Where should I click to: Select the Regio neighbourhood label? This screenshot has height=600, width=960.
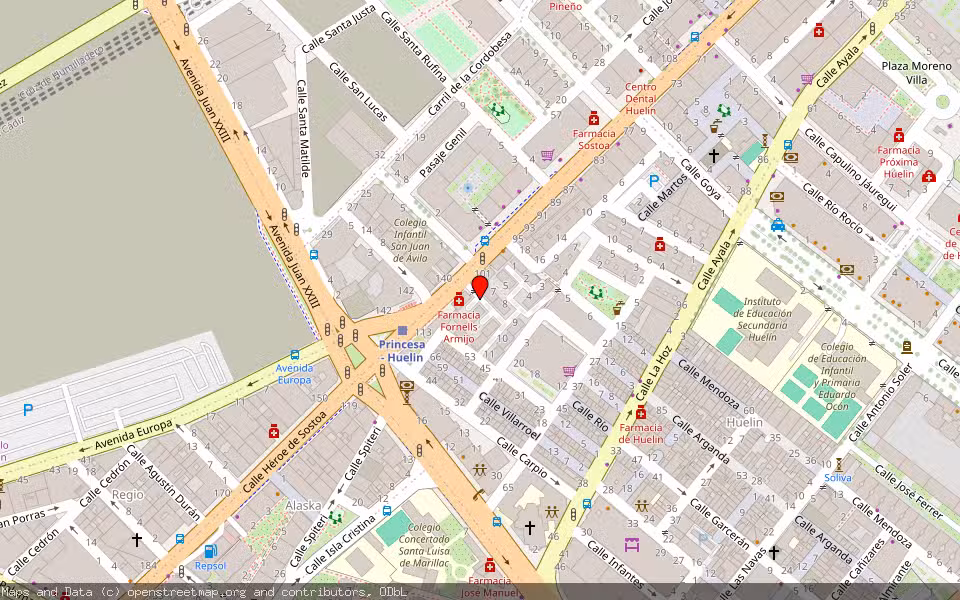(x=128, y=495)
